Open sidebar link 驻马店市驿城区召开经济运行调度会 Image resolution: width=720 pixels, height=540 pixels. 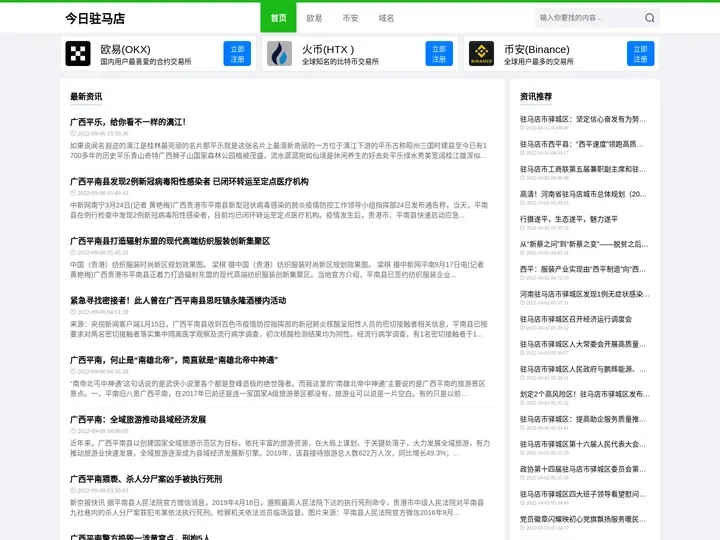click(x=576, y=319)
